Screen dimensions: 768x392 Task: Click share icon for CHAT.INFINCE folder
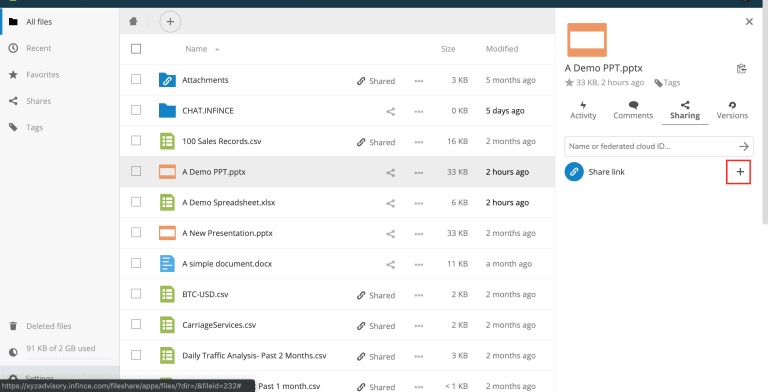[x=390, y=111]
